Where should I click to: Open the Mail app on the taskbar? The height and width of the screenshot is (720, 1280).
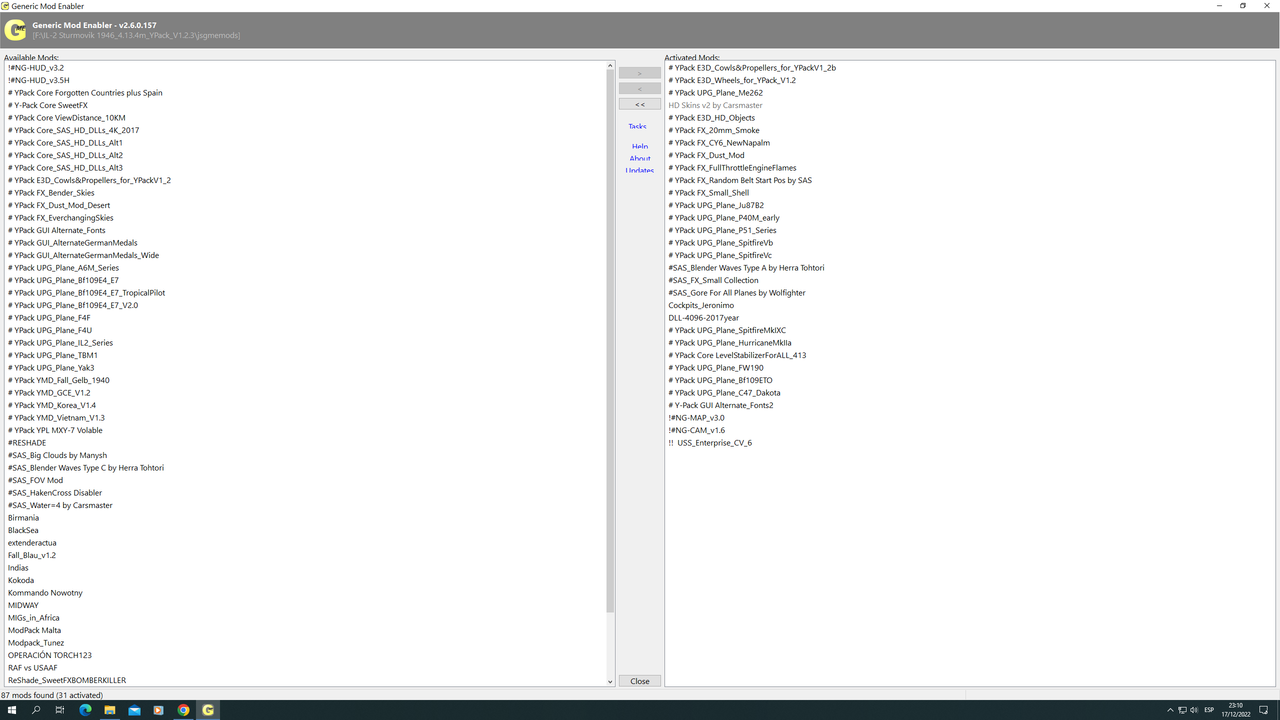[x=134, y=710]
